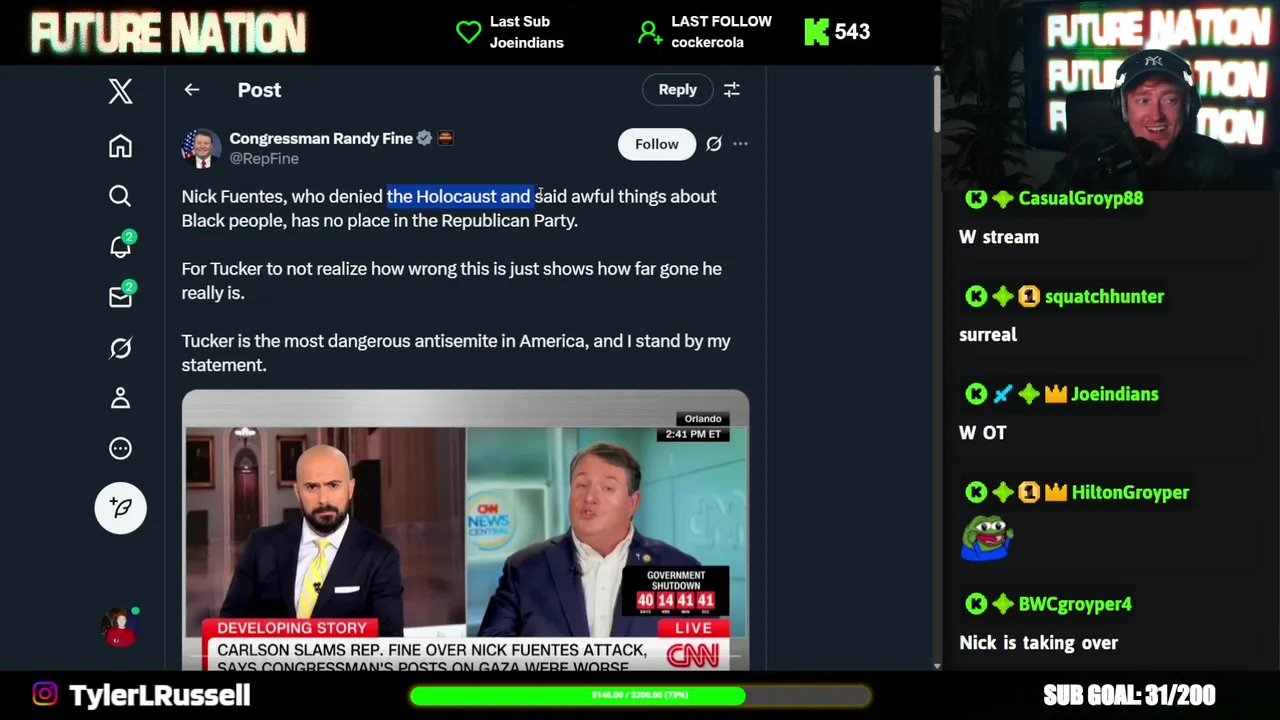
Task: Click the donation goal progress bar
Action: [640, 695]
